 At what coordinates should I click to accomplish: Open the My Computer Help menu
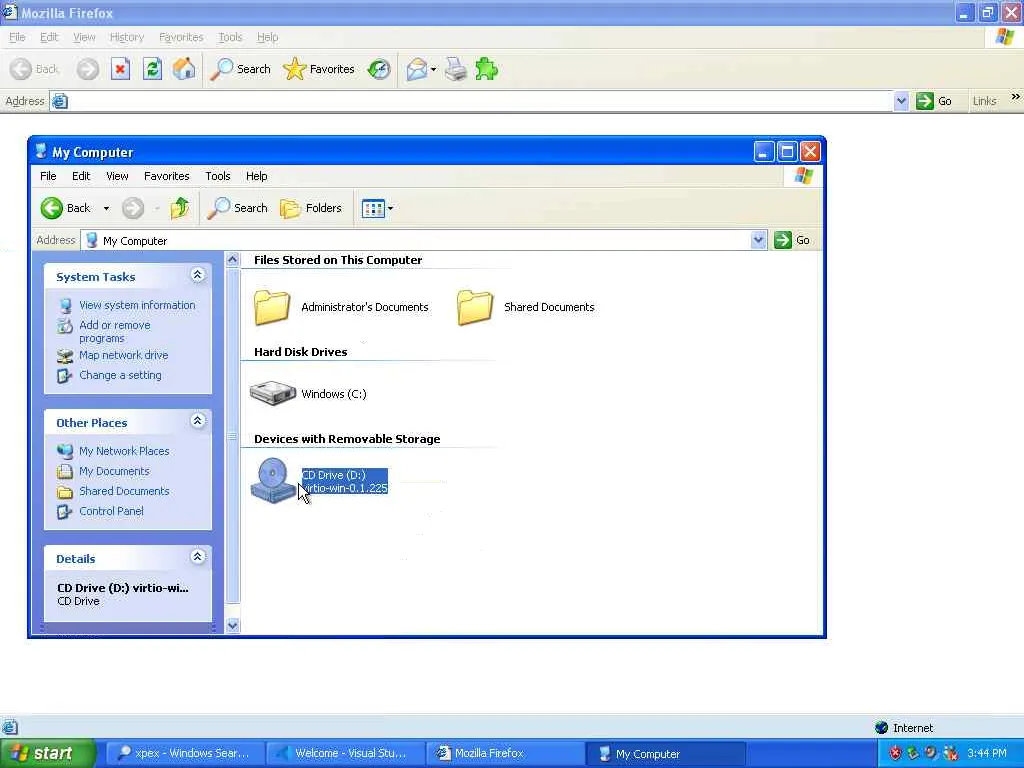(256, 176)
